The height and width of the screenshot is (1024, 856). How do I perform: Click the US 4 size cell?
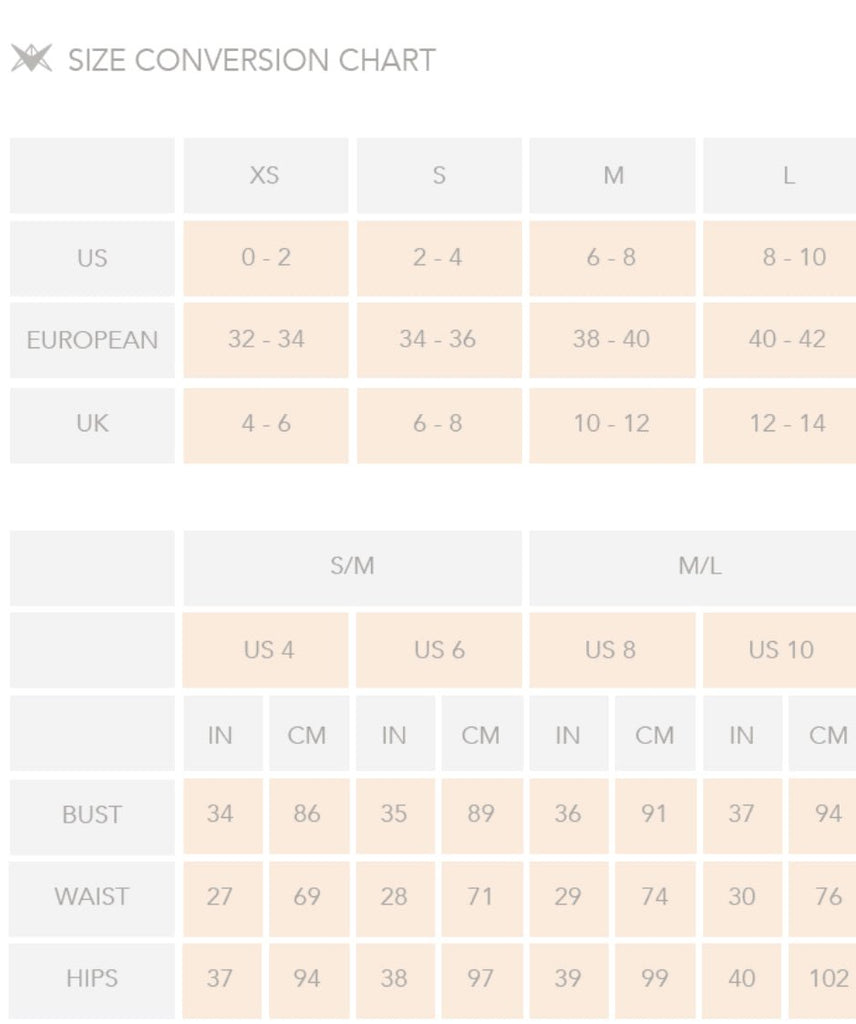tap(266, 650)
